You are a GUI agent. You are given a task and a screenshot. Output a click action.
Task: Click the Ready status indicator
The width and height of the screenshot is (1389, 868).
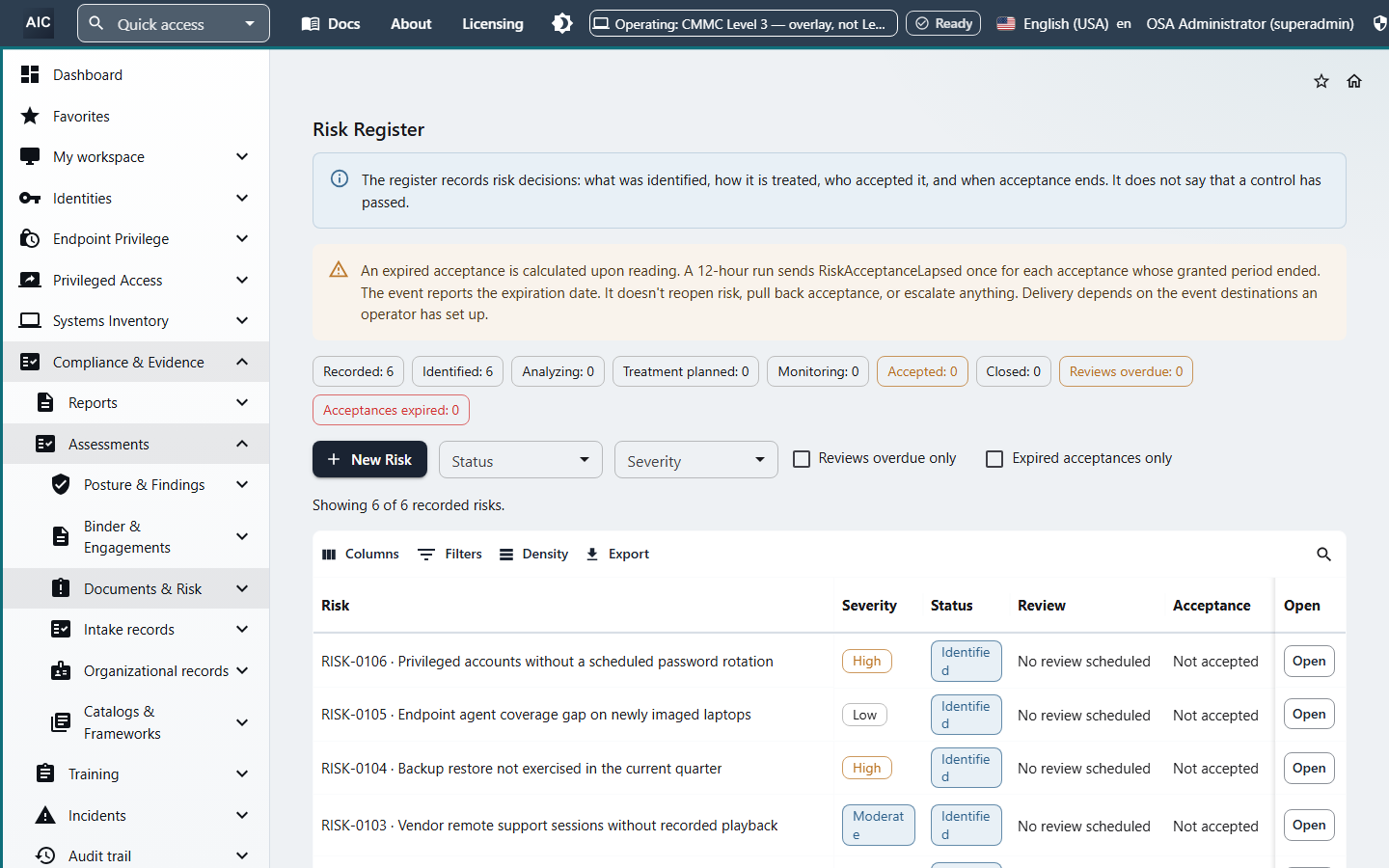(x=943, y=23)
